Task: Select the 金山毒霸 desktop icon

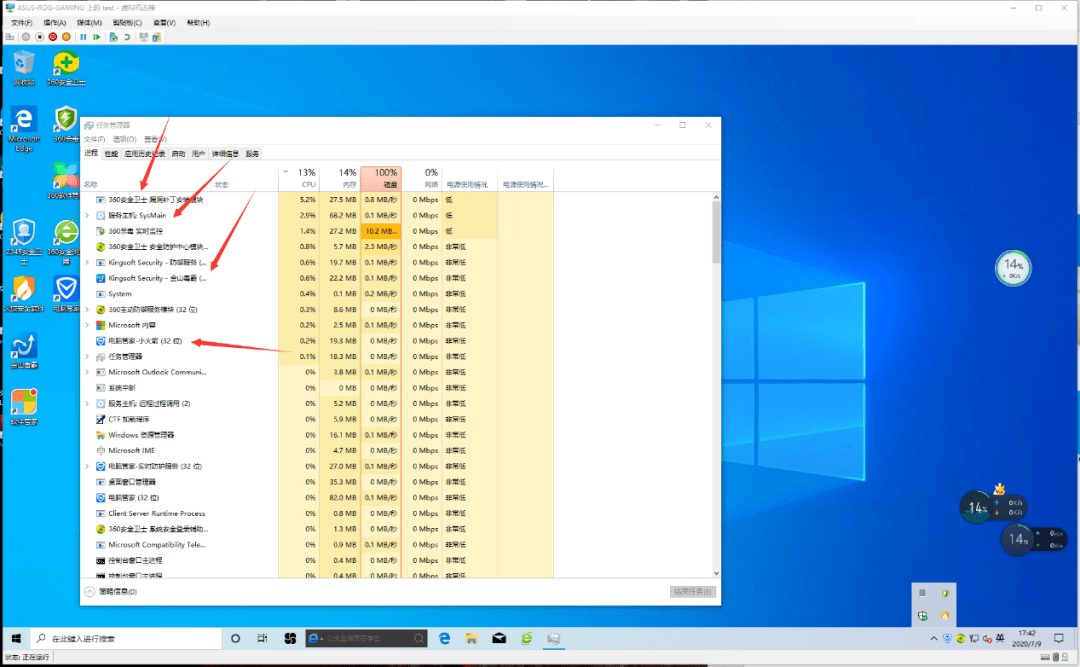Action: click(x=24, y=351)
